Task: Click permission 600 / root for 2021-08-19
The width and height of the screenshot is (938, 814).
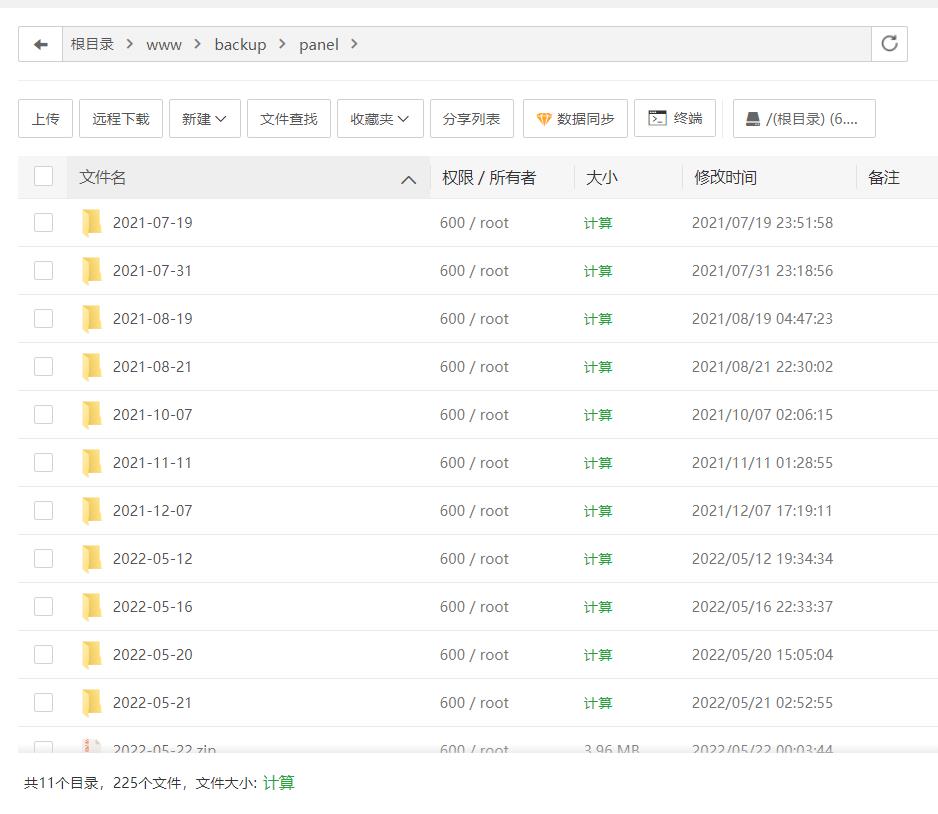Action: click(x=474, y=319)
